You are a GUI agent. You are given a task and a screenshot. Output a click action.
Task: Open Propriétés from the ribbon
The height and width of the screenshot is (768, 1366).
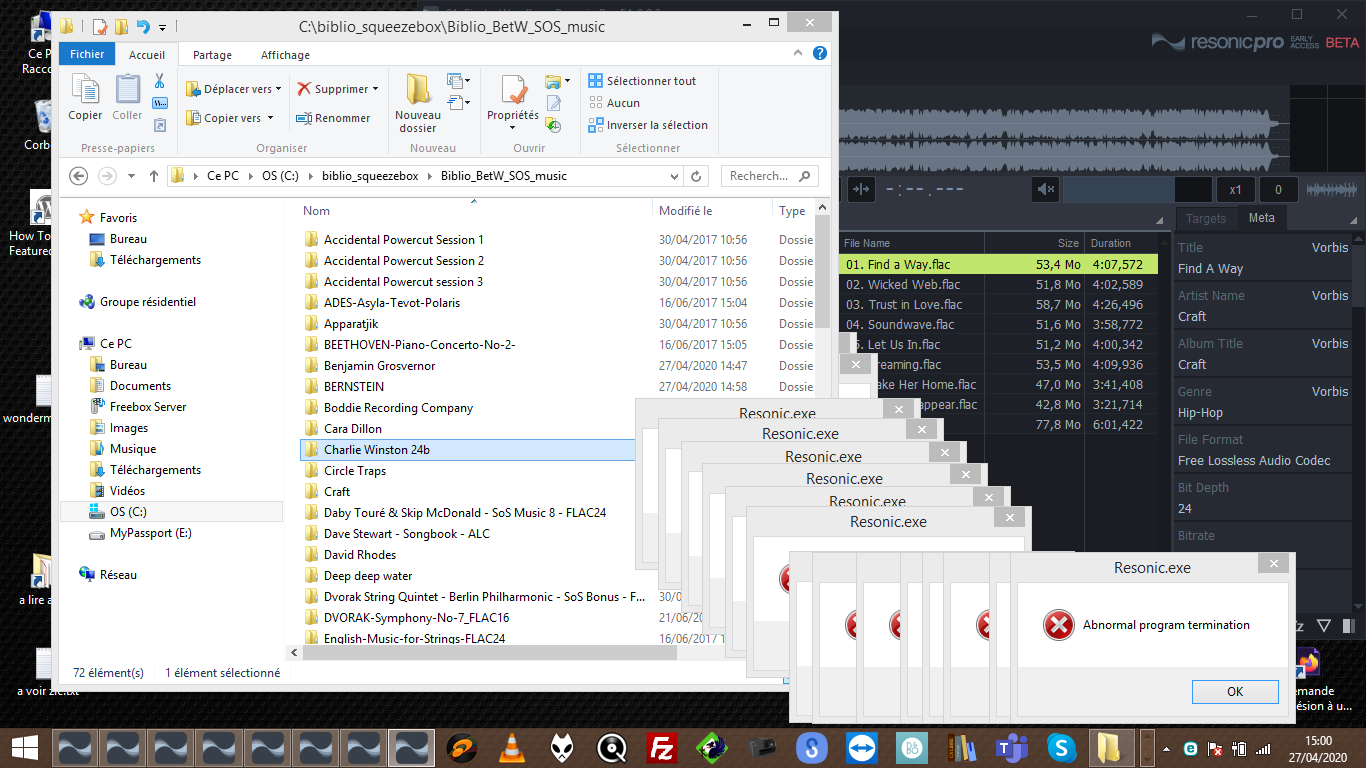[513, 92]
